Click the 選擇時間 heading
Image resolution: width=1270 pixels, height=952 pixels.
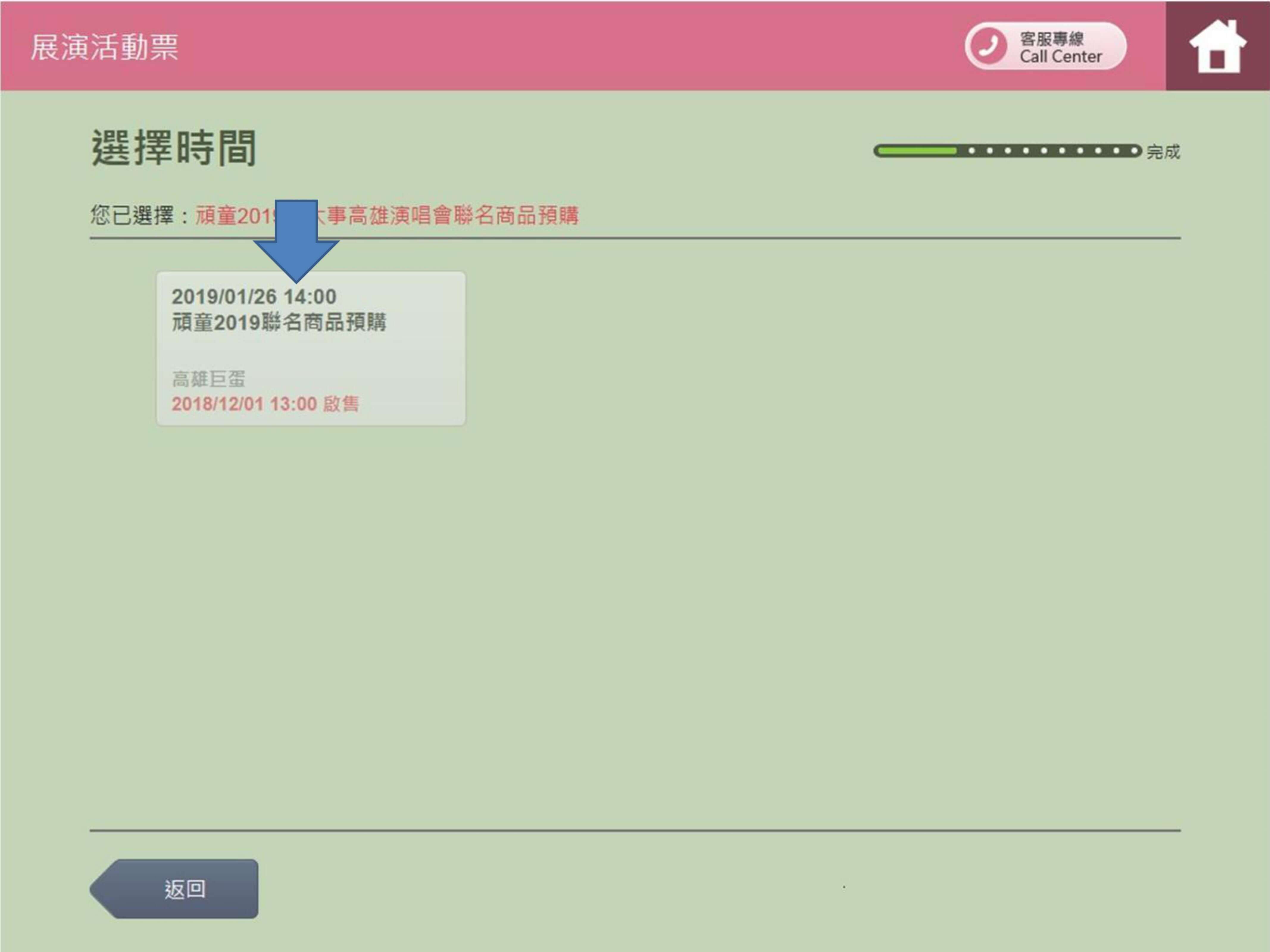pyautogui.click(x=174, y=148)
